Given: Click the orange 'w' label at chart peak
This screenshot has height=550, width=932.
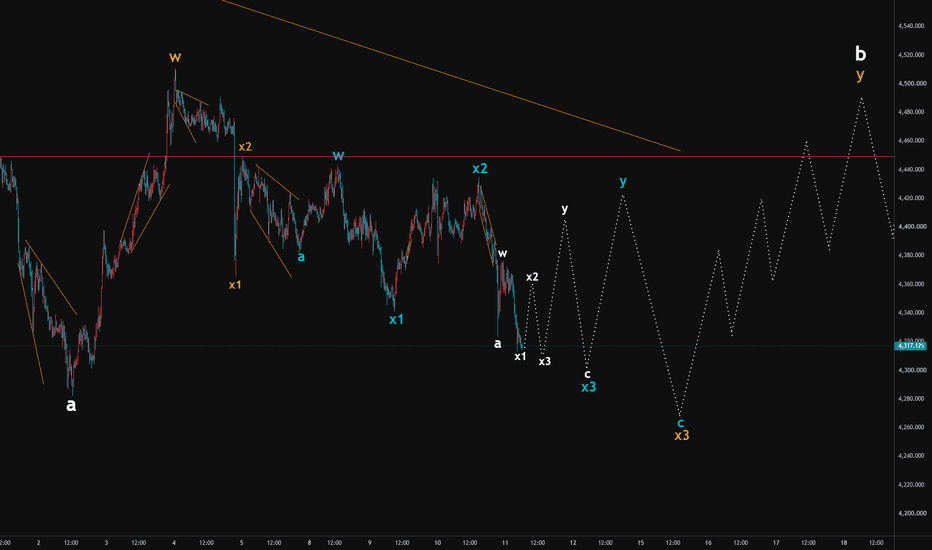Looking at the screenshot, I should pyautogui.click(x=175, y=58).
